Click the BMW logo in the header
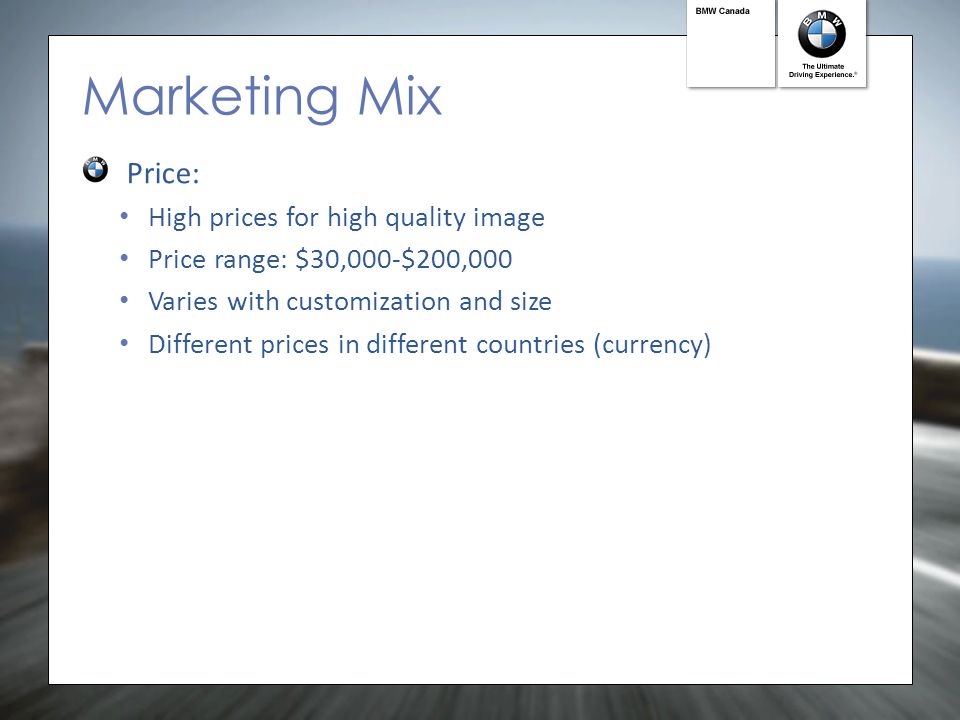Viewport: 960px width, 720px height. coord(822,34)
